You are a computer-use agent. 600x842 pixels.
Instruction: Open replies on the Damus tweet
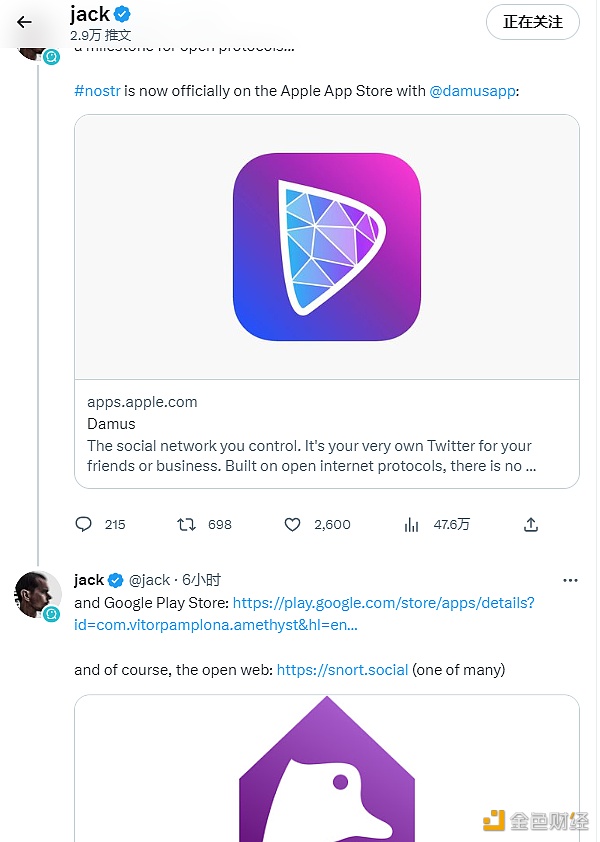pos(84,524)
